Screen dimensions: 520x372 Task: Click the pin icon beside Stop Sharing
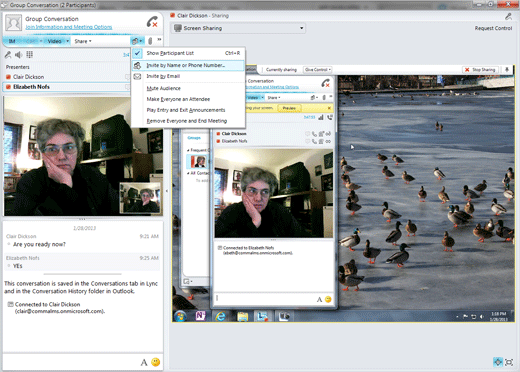[x=507, y=69]
